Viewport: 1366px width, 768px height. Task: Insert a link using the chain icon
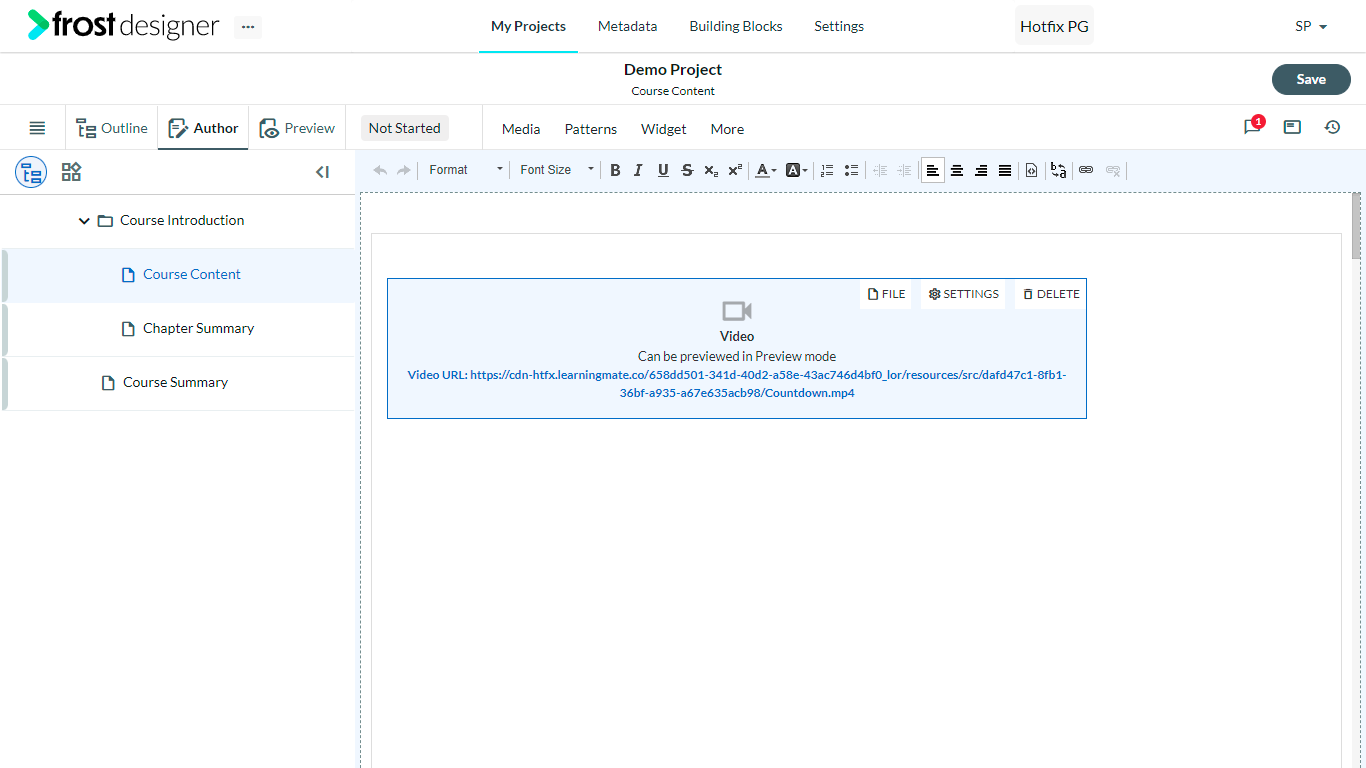[1086, 170]
